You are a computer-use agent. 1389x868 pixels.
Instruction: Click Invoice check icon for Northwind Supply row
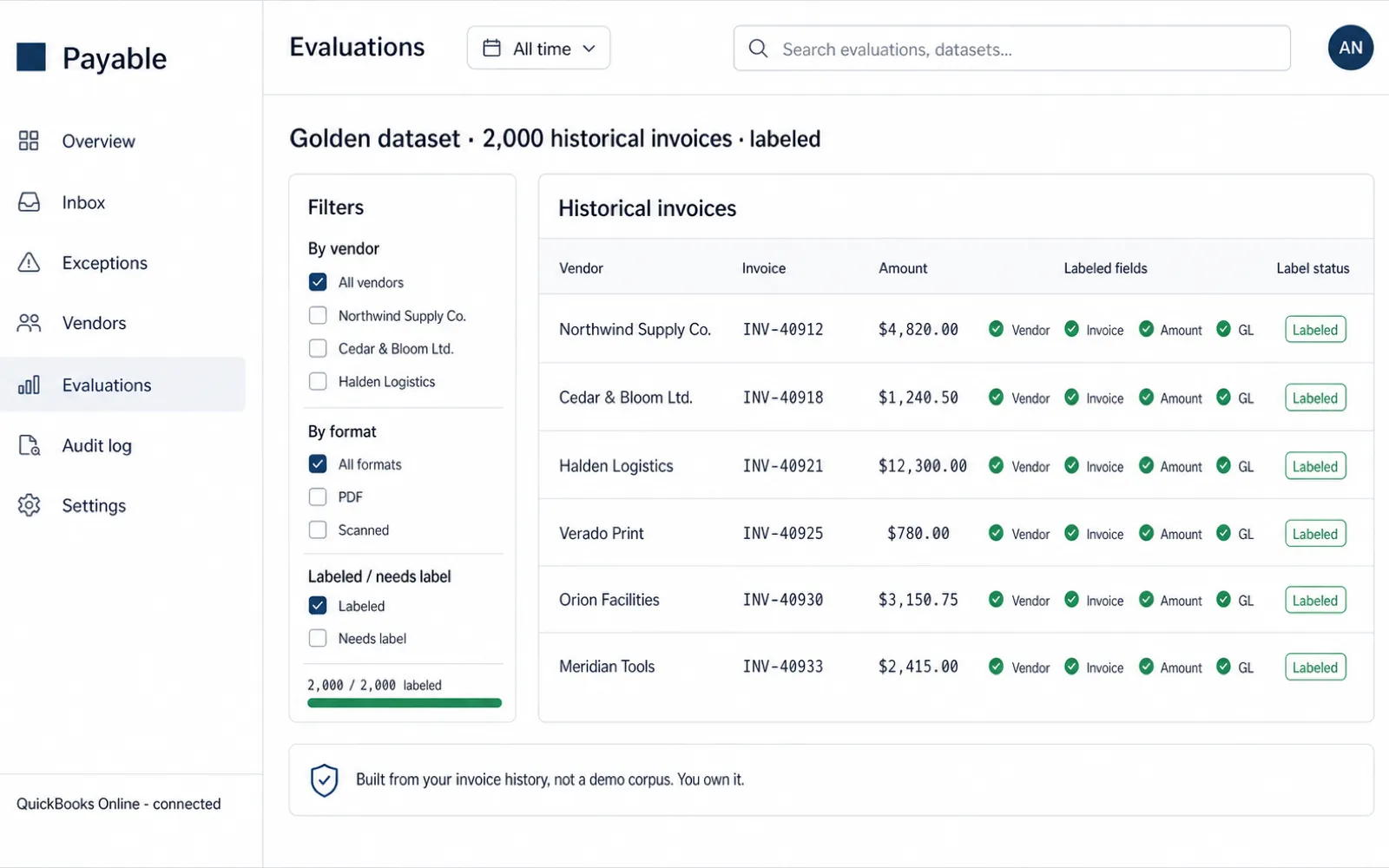point(1071,329)
